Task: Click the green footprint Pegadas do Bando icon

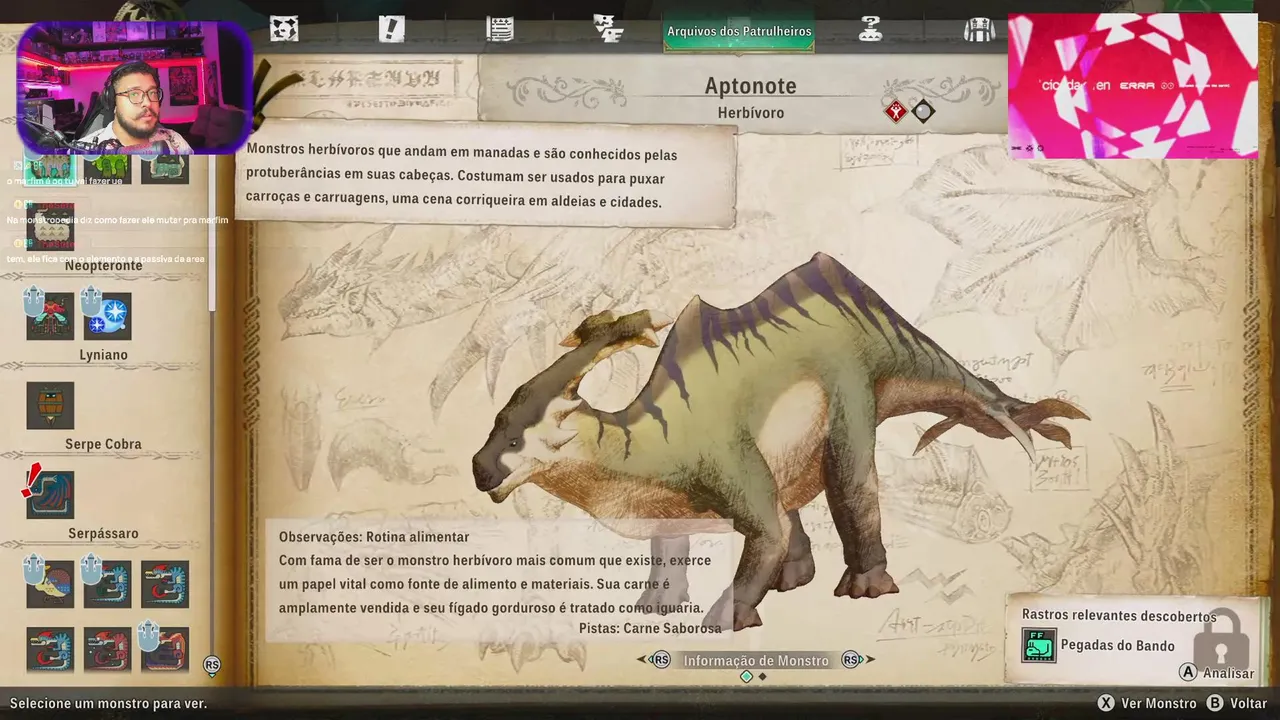Action: [1039, 645]
